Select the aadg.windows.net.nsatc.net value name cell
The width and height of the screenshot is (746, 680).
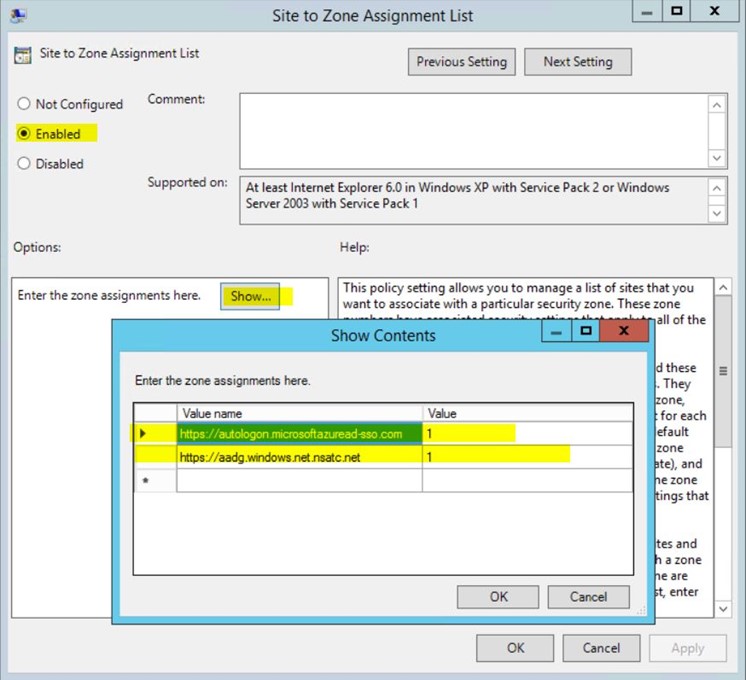299,457
